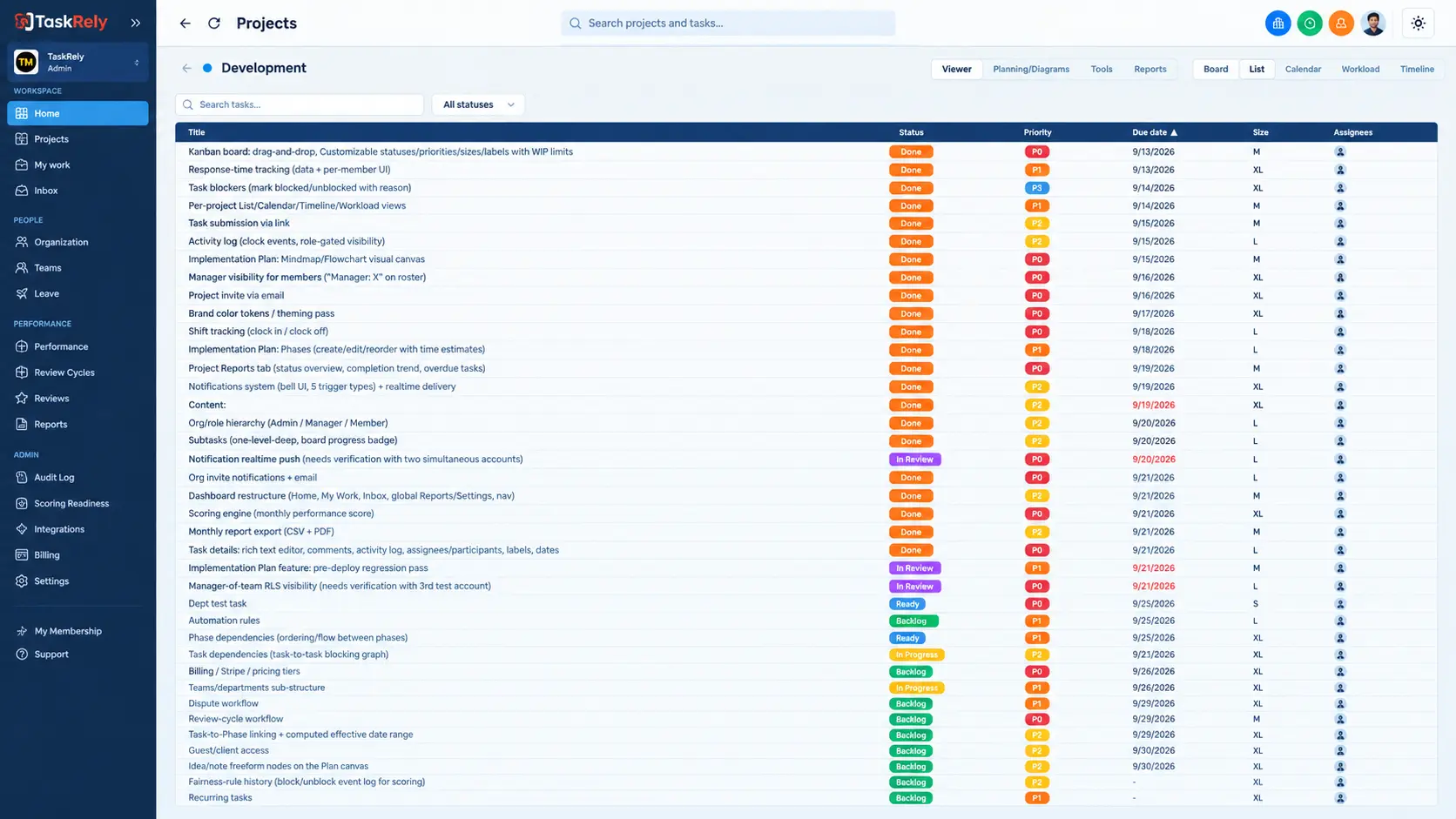The image size is (1456, 819).
Task: Open the Tools tab
Action: coord(1102,69)
